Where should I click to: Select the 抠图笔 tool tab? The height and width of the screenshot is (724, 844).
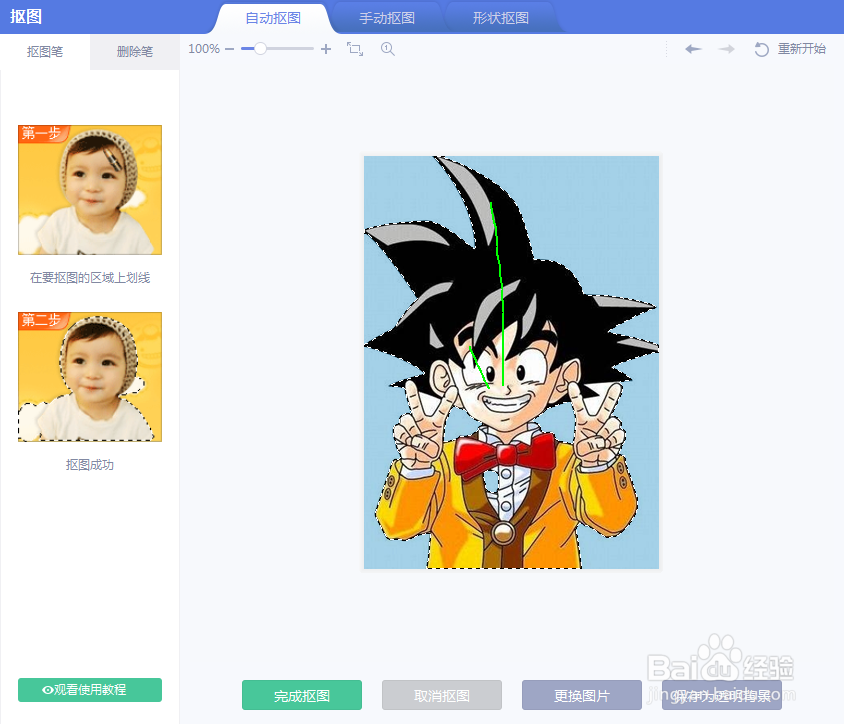[x=45, y=52]
